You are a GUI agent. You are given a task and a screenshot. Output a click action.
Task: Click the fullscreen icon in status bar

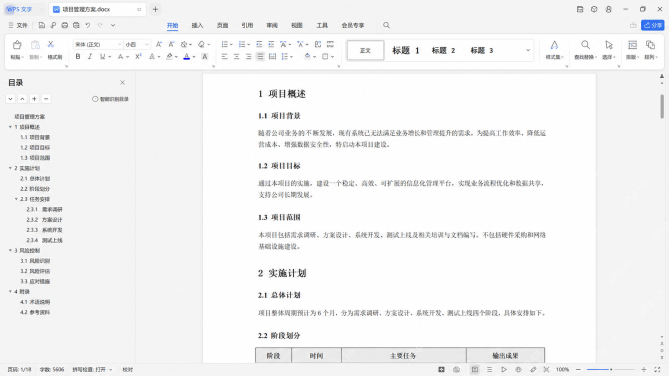pos(657,370)
